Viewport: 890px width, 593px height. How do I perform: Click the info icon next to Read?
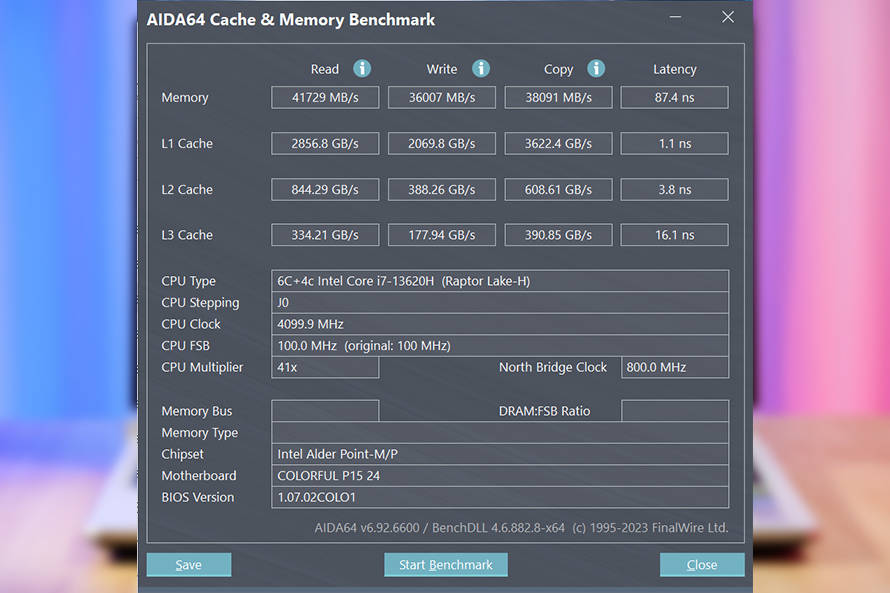[x=362, y=68]
